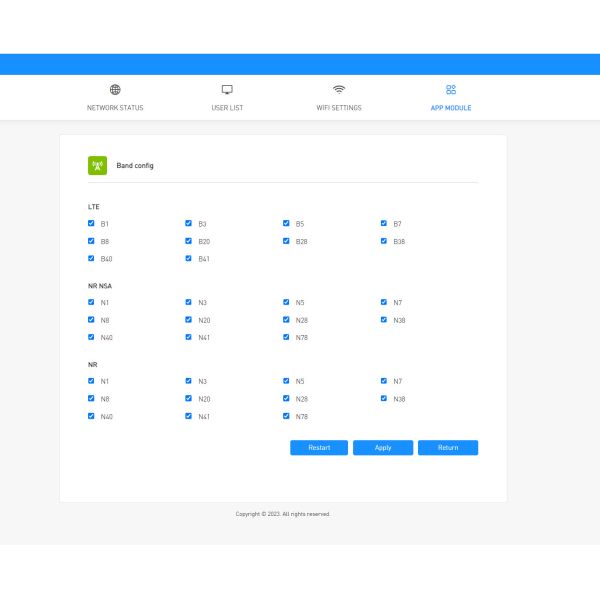This screenshot has width=600, height=600.
Task: Click the User List monitor icon
Action: pyautogui.click(x=227, y=90)
